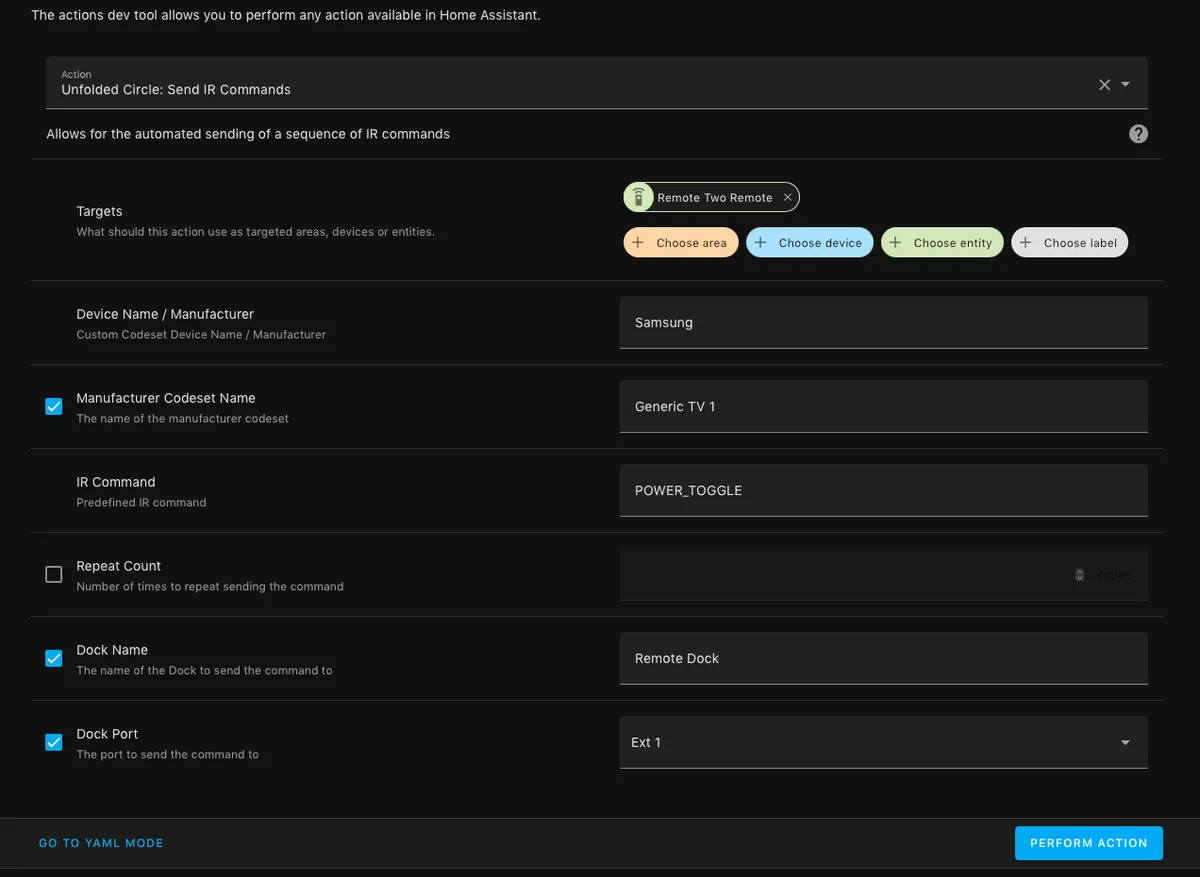
Task: Toggle the Dock Port checkbox
Action: coord(54,743)
